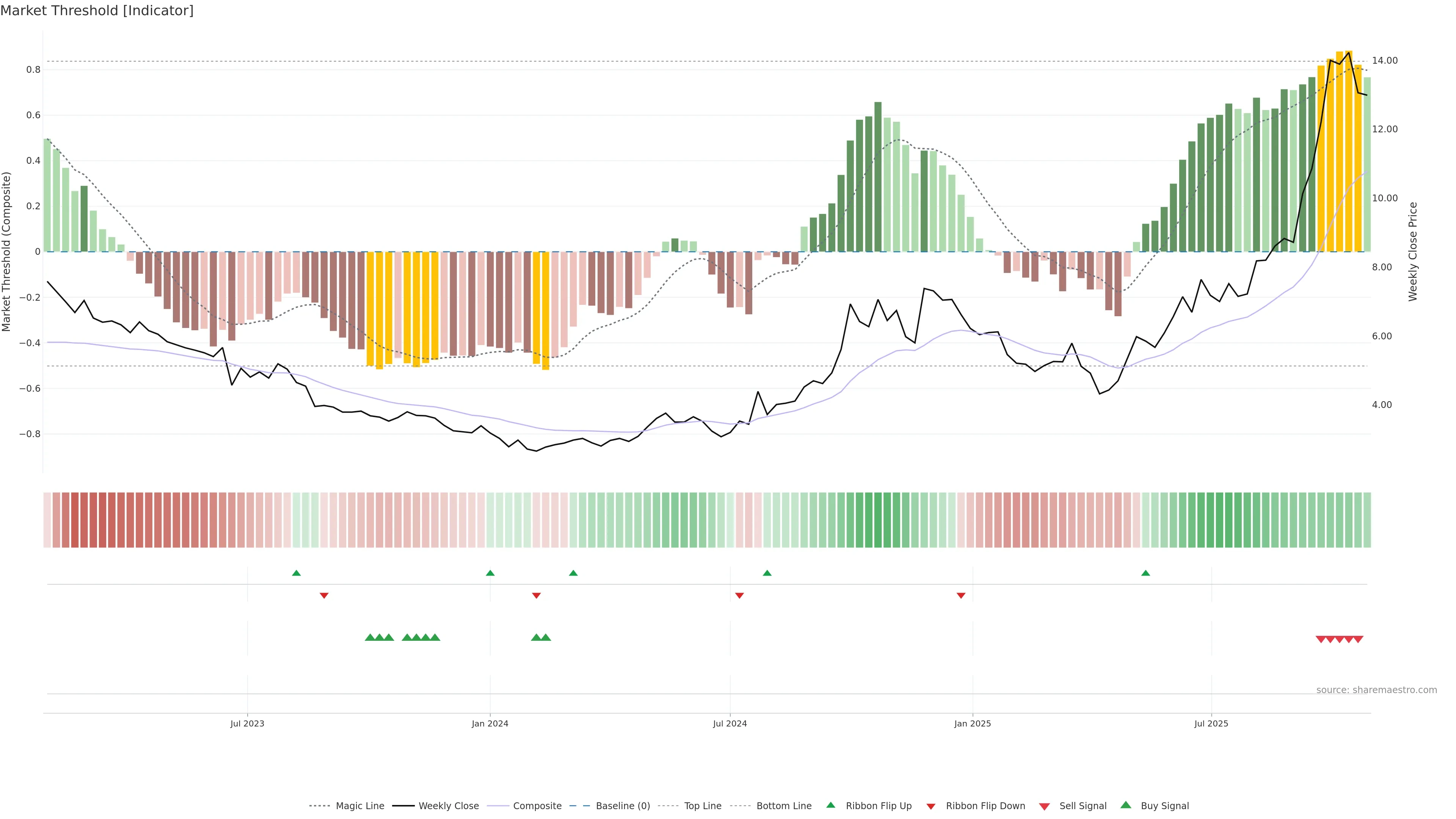Toggle the Top Line legend entry
The height and width of the screenshot is (819, 1456).
tap(703, 806)
